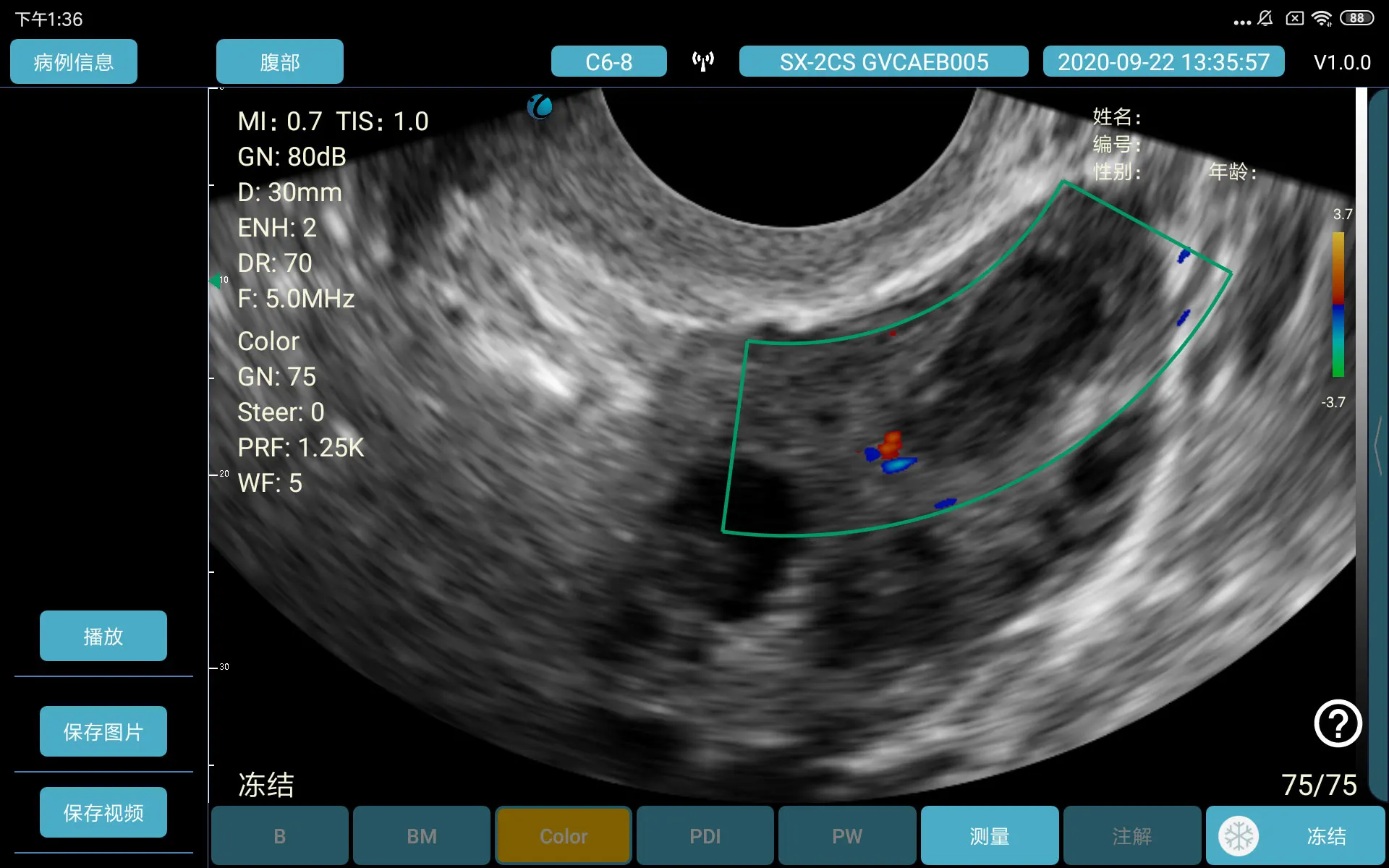
Task: Open the C6-8 probe selector
Action: point(608,61)
